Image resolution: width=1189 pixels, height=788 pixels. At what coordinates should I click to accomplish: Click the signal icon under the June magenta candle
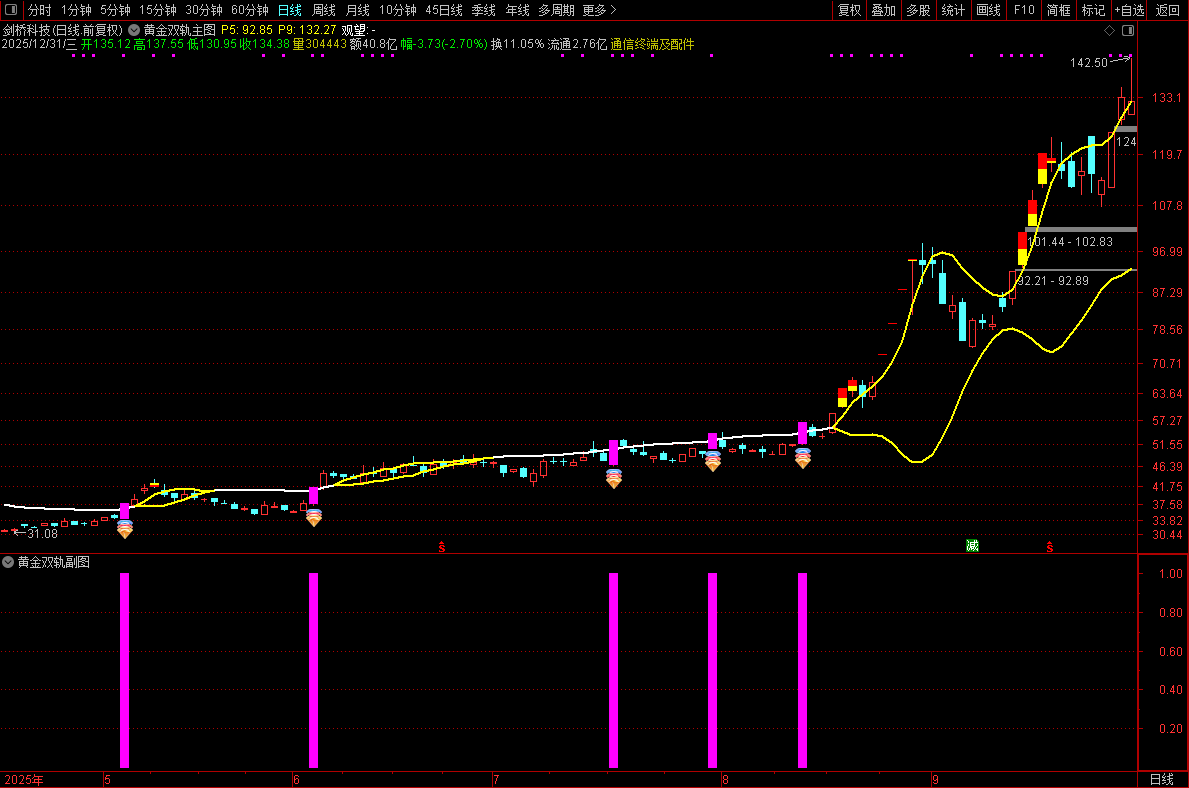pos(314,517)
